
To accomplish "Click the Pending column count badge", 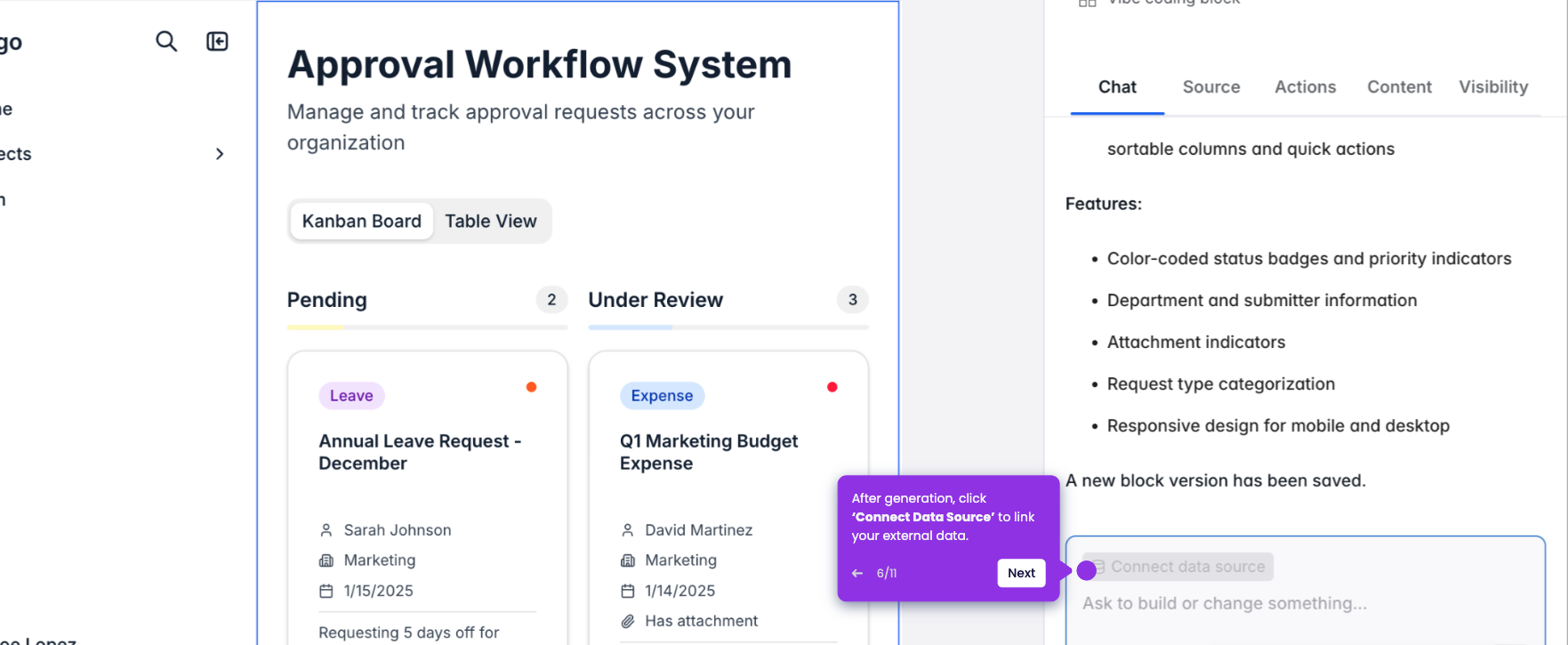I will pos(551,300).
